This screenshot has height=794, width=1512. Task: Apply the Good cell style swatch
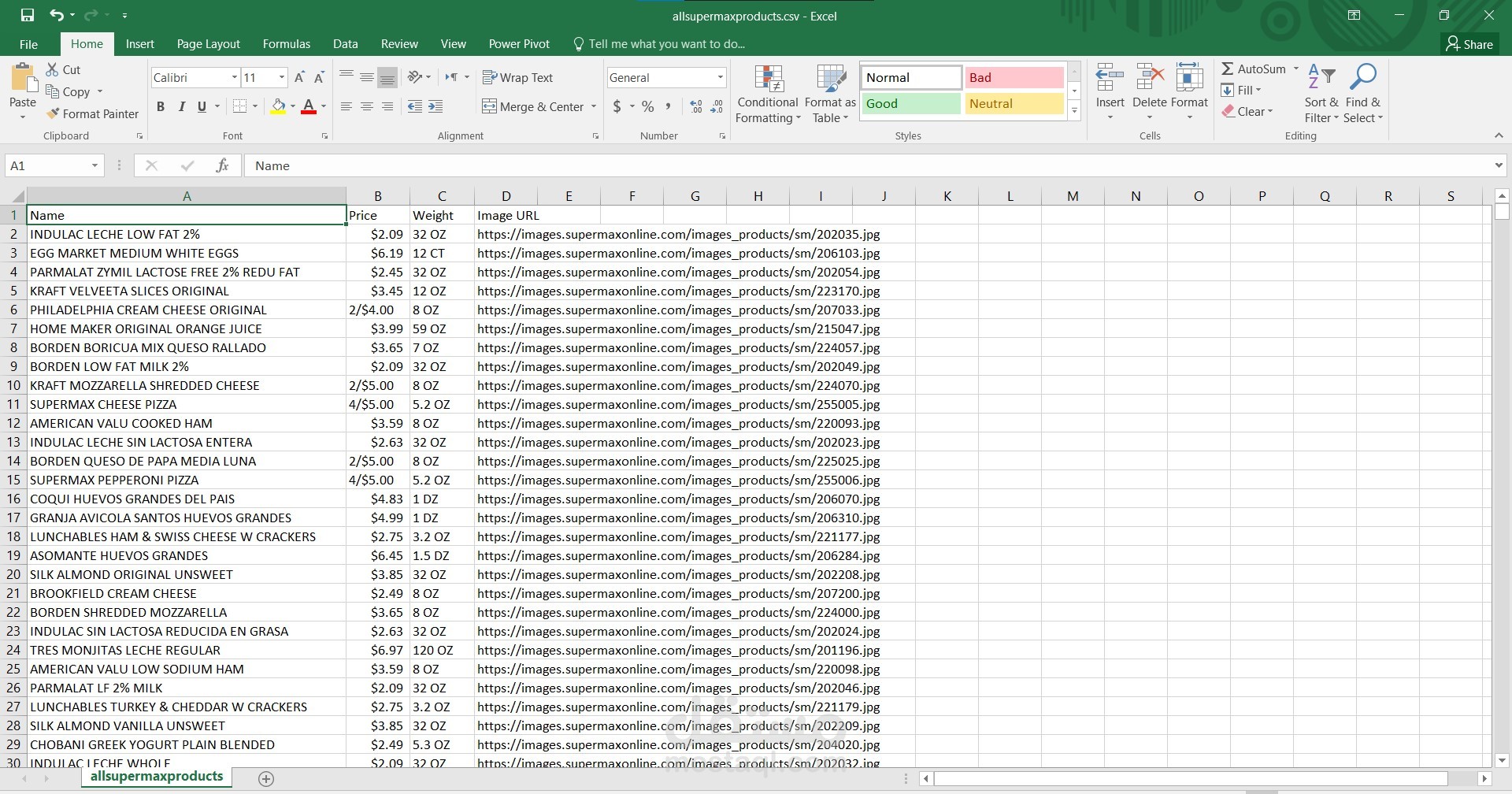pos(910,103)
